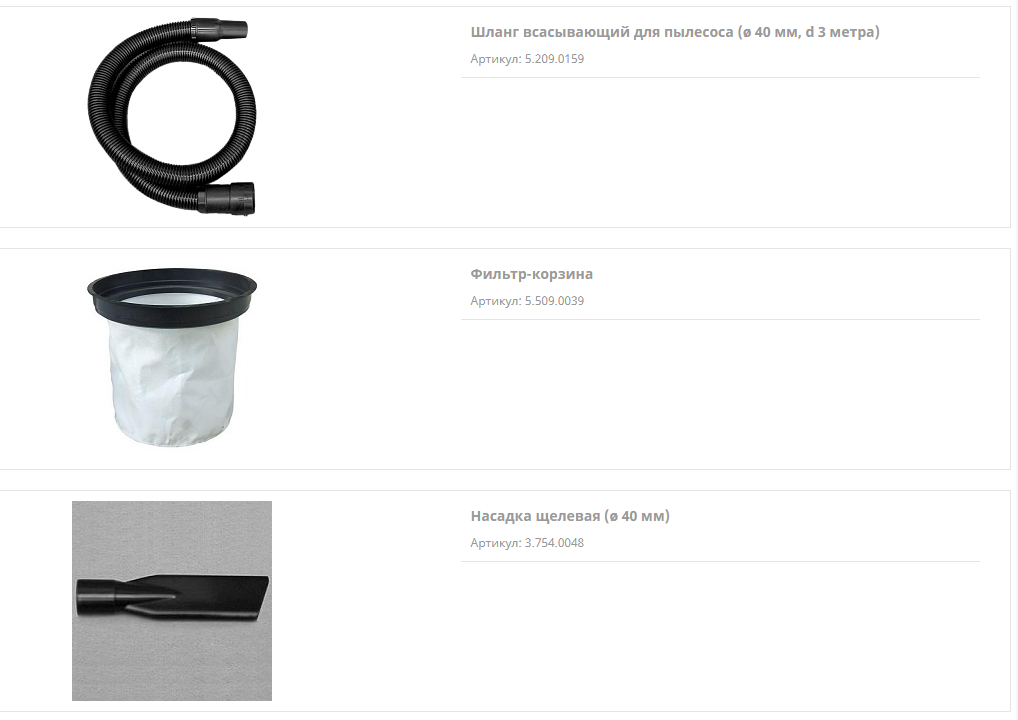Open the white filter basket product image

172,357
